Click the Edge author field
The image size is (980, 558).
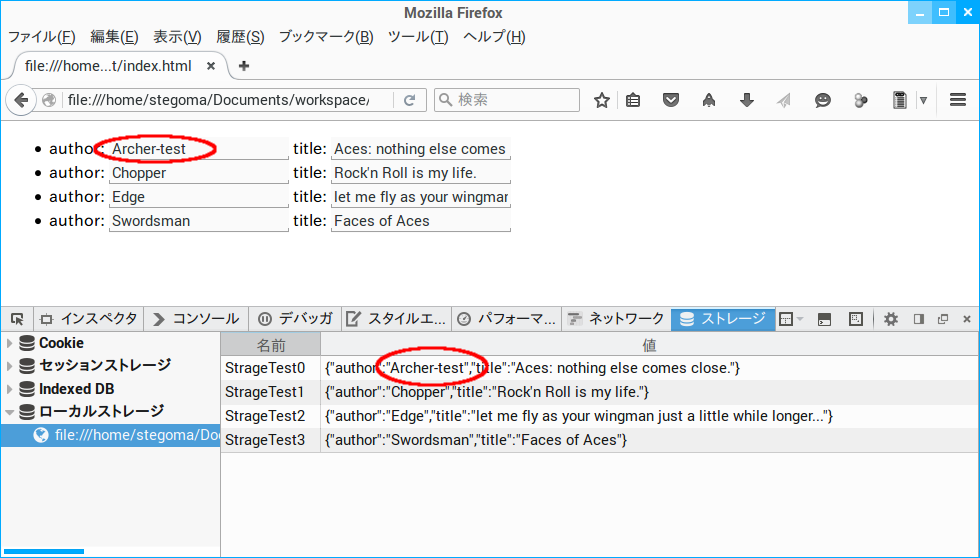199,197
